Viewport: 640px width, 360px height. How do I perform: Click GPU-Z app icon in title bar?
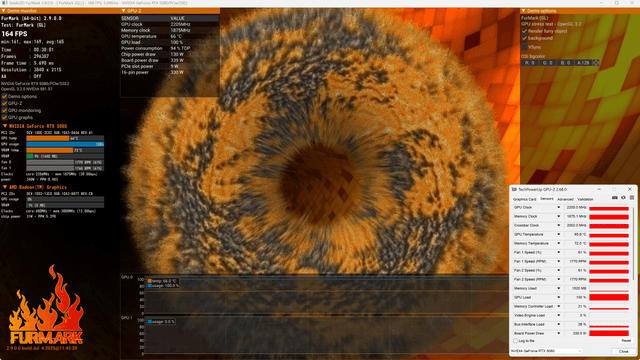click(514, 189)
